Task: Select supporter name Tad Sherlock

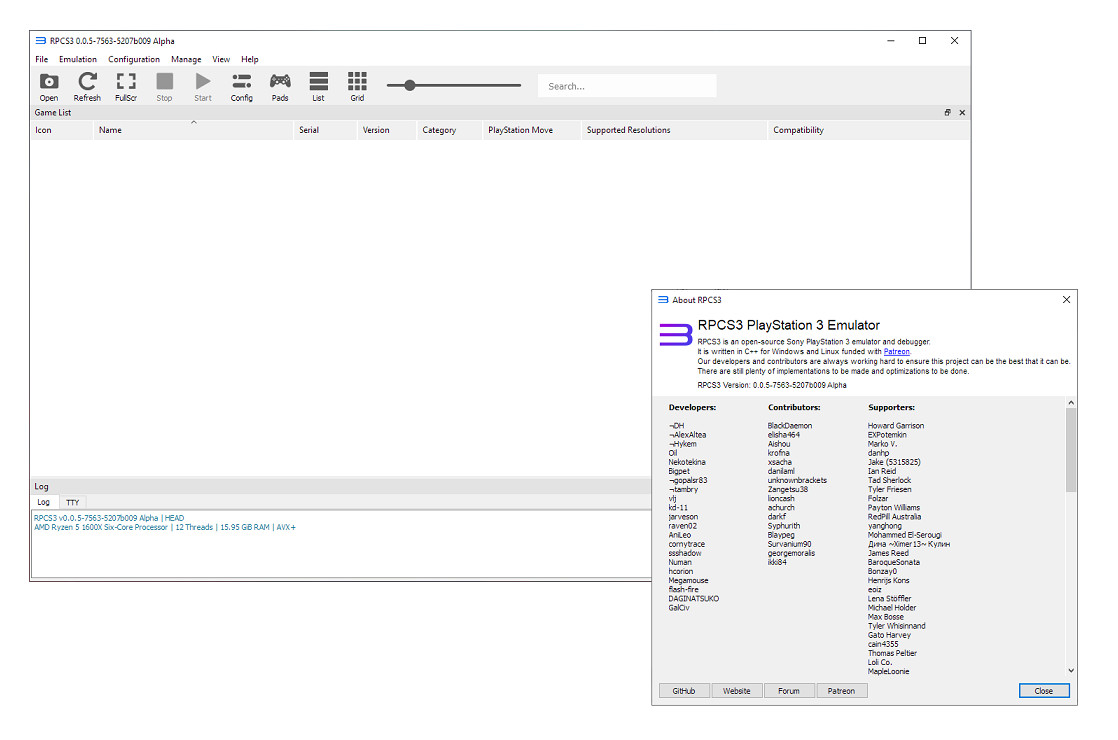Action: point(889,481)
